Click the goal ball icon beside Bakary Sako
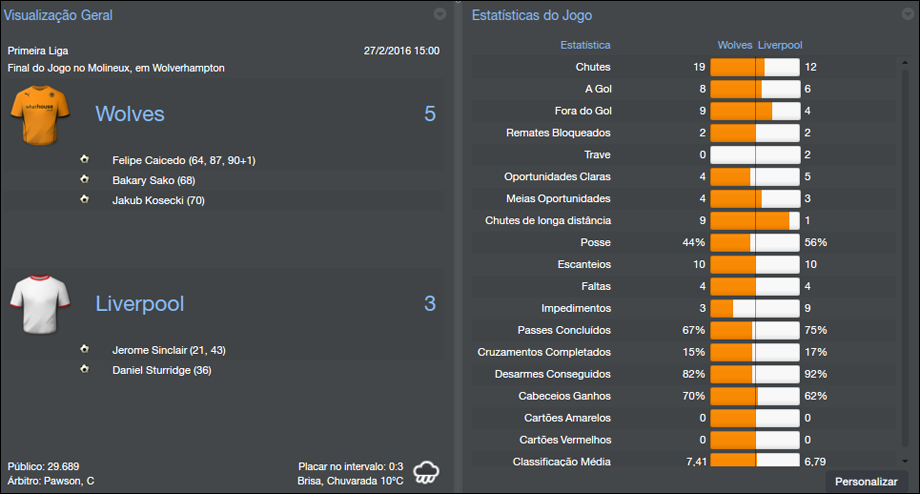Screen dimensions: 920x494 coord(84,180)
